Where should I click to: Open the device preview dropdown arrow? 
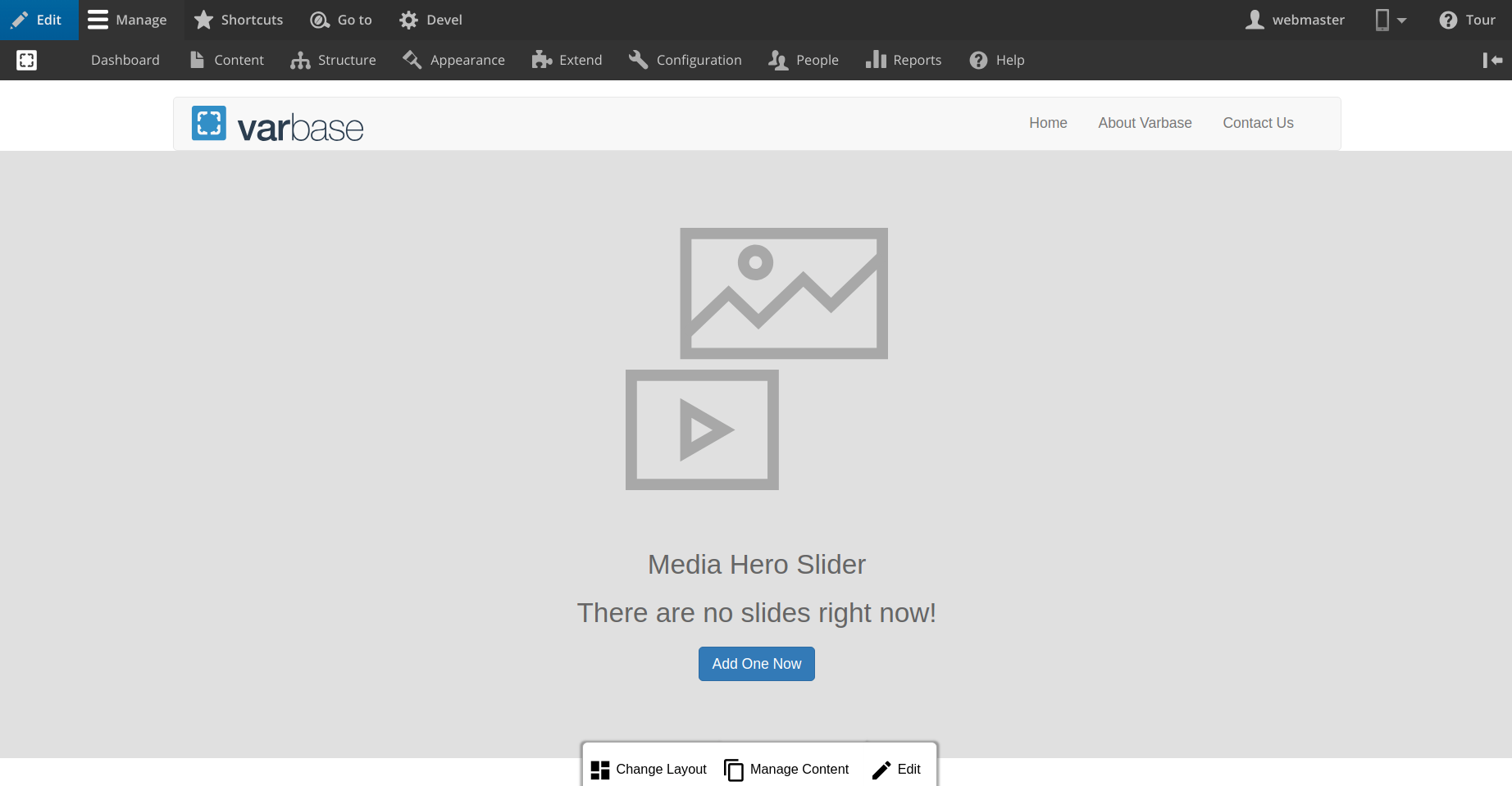pos(1400,20)
